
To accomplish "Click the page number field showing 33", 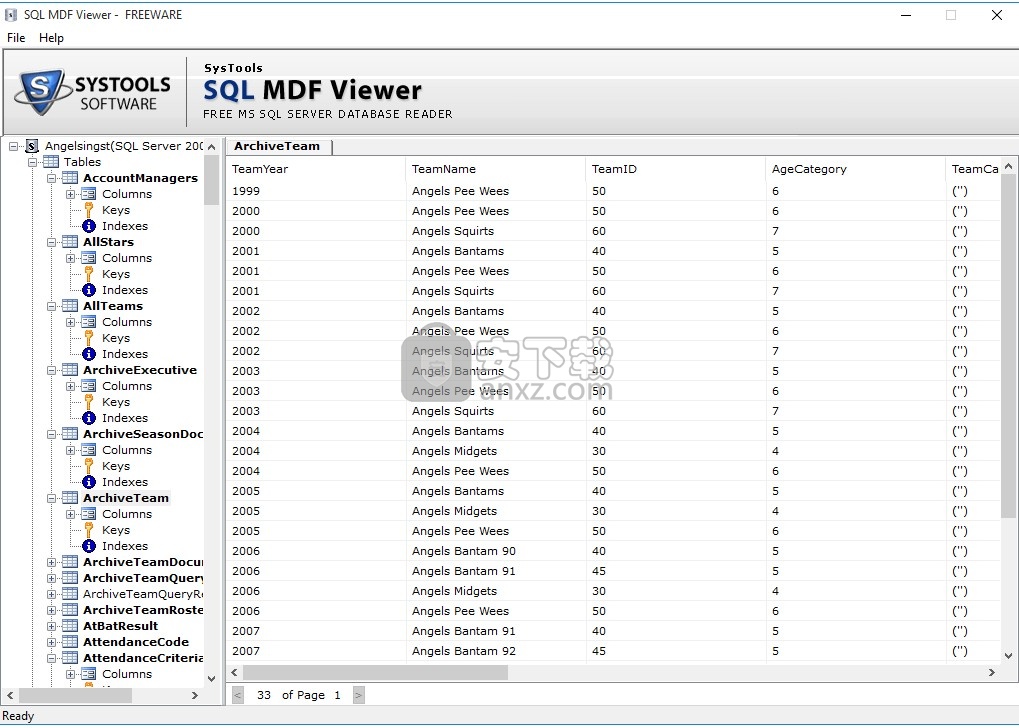I will (x=264, y=695).
